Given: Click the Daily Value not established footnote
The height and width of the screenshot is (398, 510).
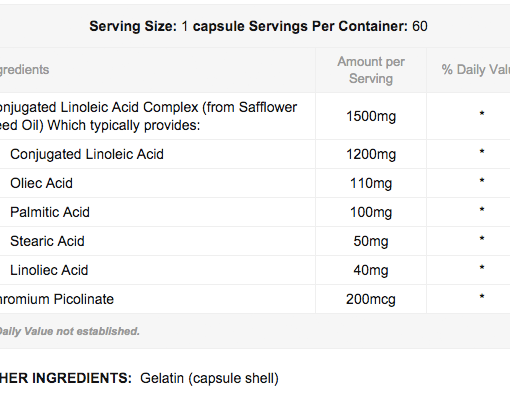Looking at the screenshot, I should [x=69, y=331].
